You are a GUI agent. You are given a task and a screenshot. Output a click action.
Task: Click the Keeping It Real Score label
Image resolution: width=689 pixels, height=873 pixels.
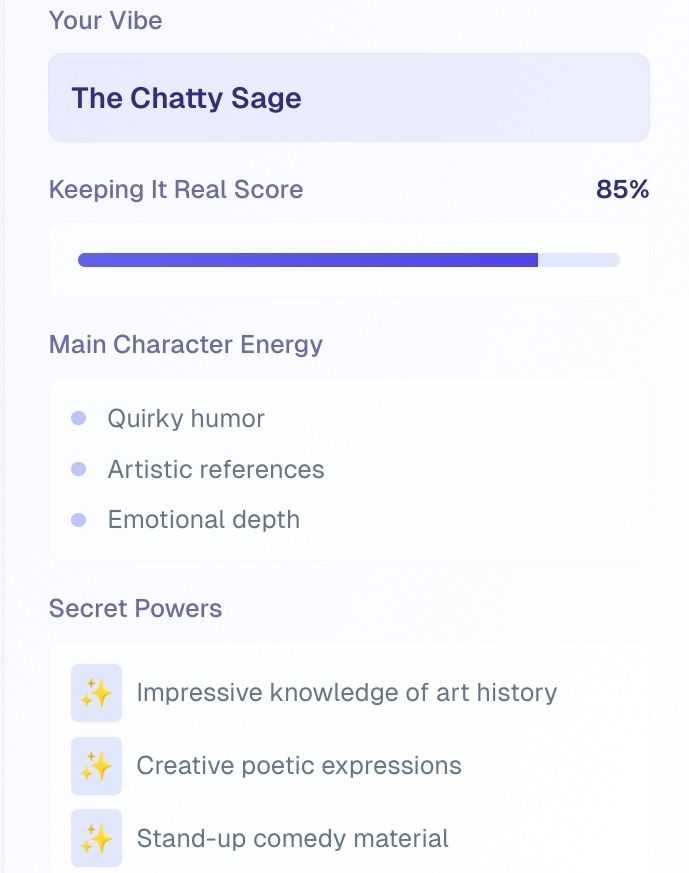click(176, 189)
